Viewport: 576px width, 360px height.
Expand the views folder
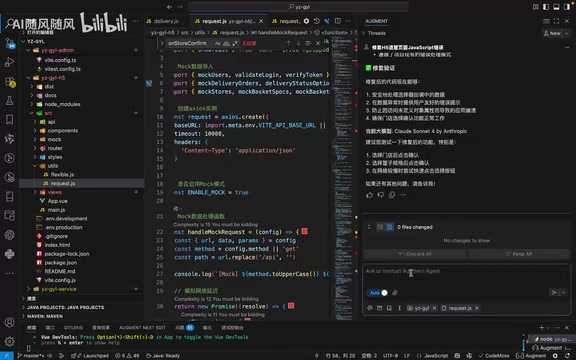pos(35,192)
